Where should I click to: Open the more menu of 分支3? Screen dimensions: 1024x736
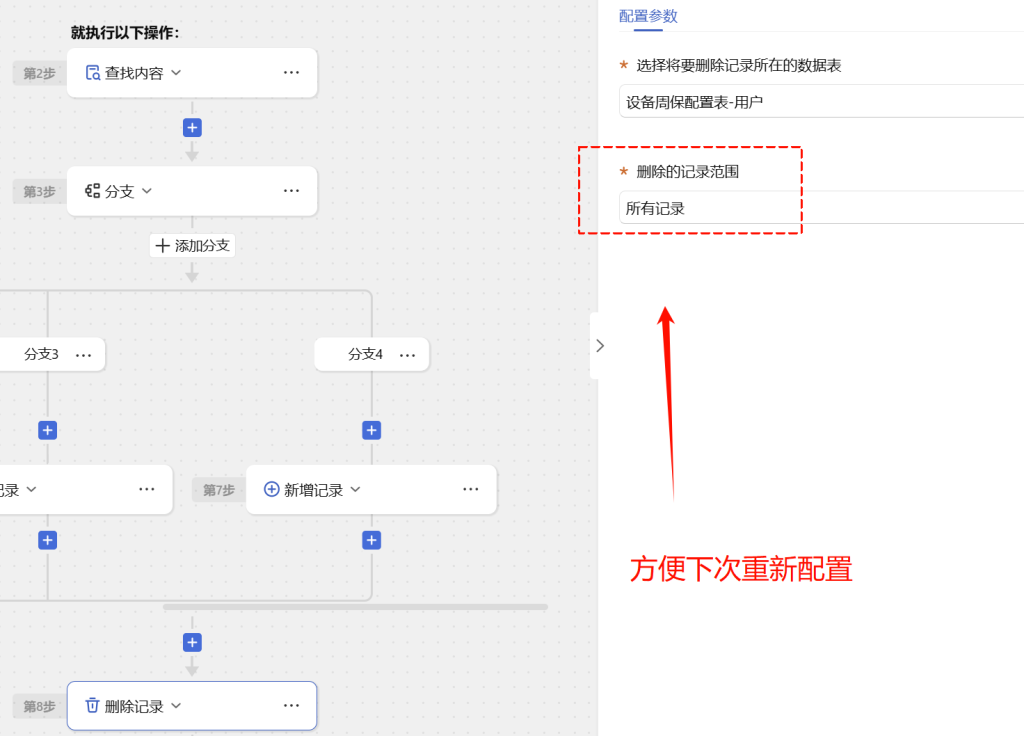click(84, 355)
